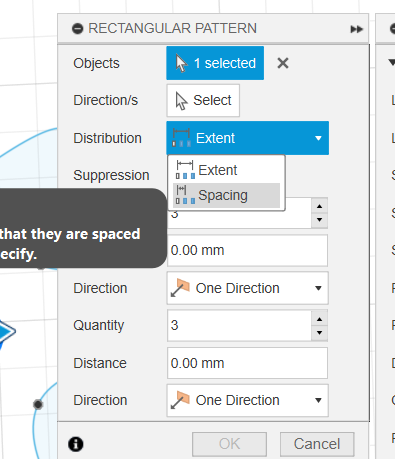395x459 pixels.
Task: Open the first One Direction dropdown
Action: tap(247, 288)
